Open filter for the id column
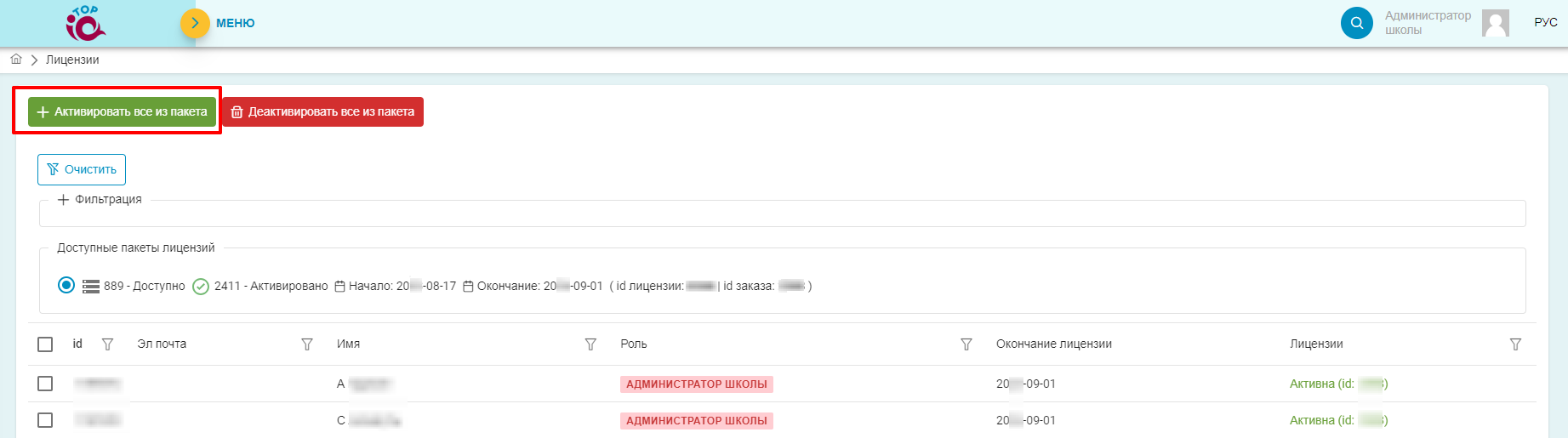Image resolution: width=1568 pixels, height=438 pixels. [107, 344]
